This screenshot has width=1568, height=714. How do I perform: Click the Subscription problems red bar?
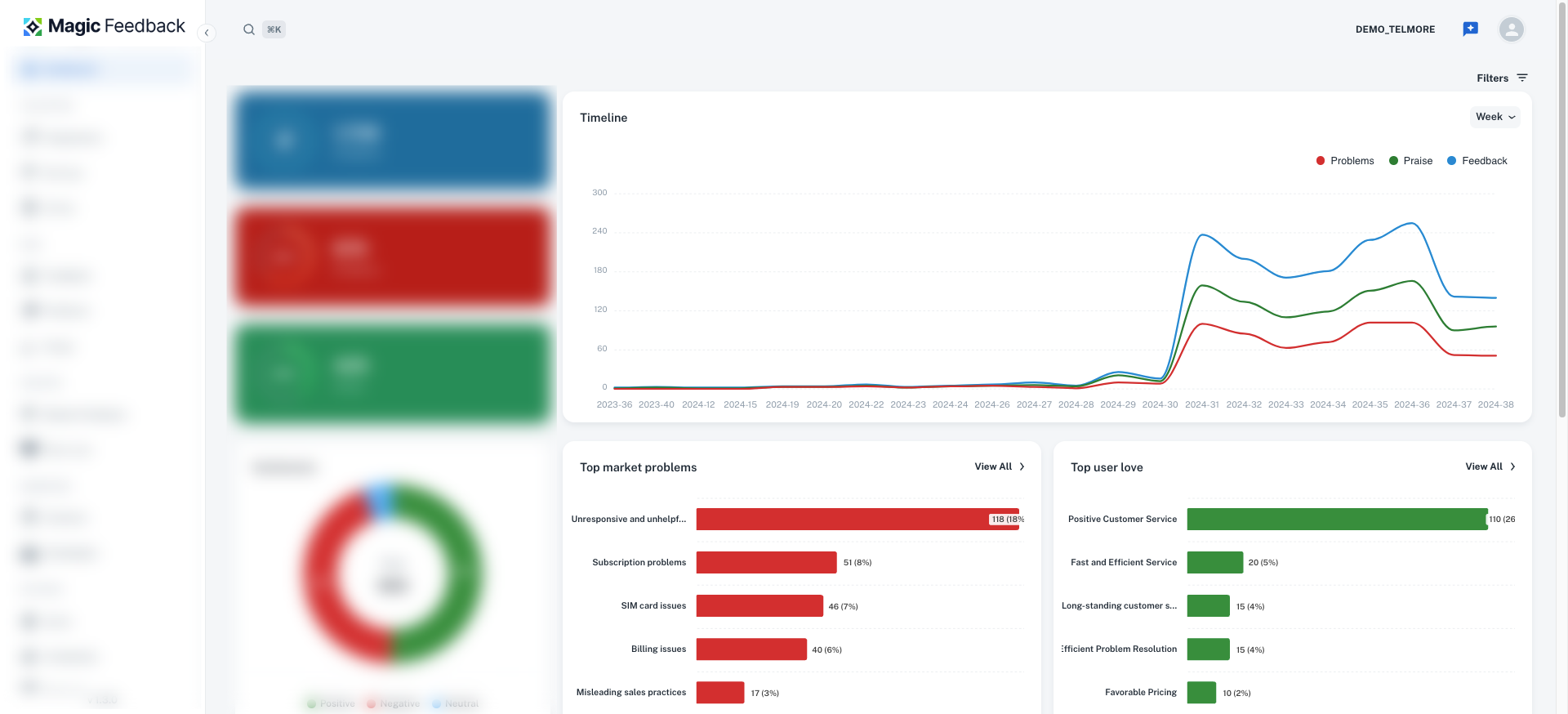[x=766, y=562]
